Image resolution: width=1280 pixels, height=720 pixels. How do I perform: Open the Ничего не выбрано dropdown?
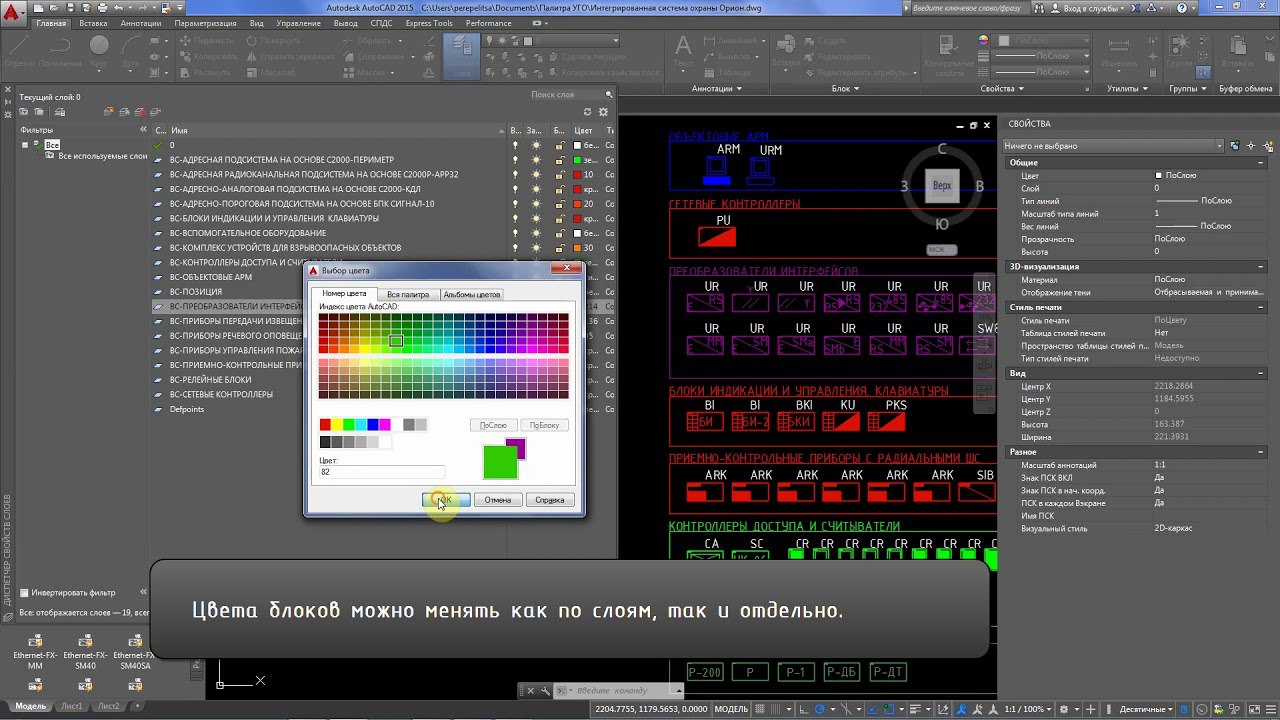(x=1113, y=146)
